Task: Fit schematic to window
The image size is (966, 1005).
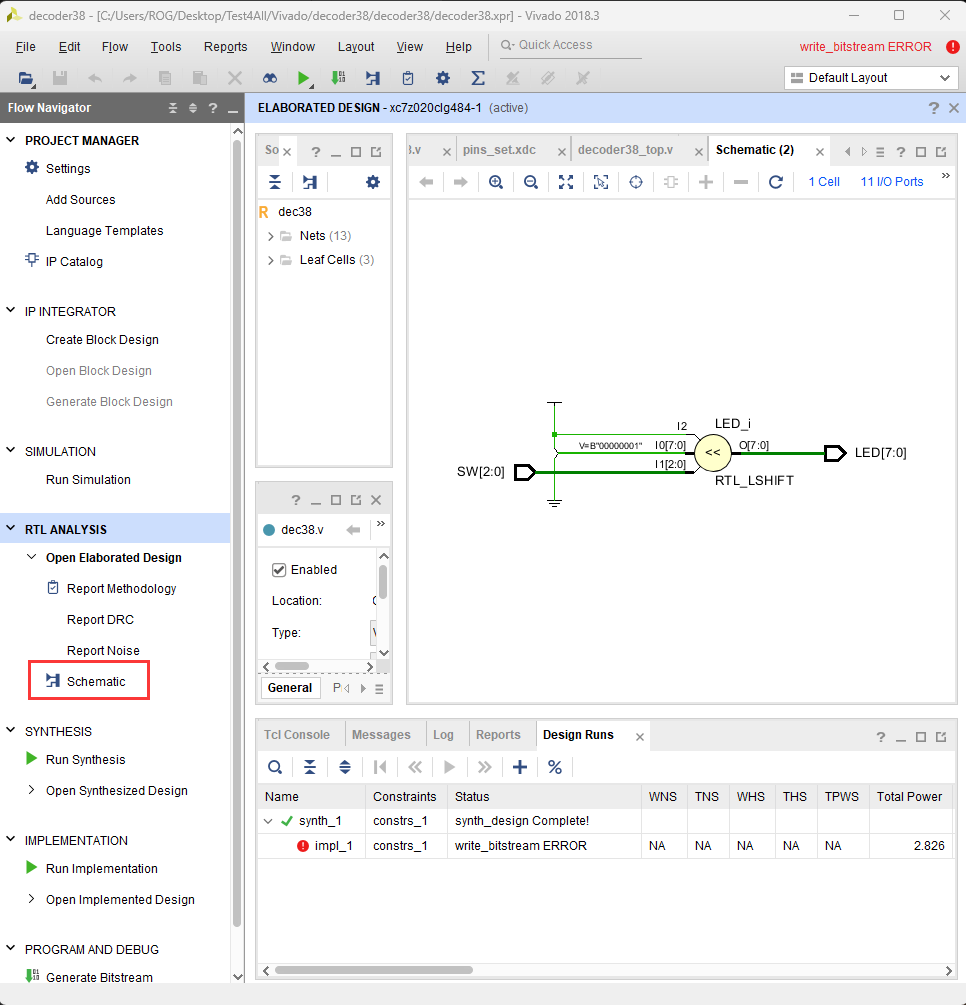Action: [x=566, y=182]
